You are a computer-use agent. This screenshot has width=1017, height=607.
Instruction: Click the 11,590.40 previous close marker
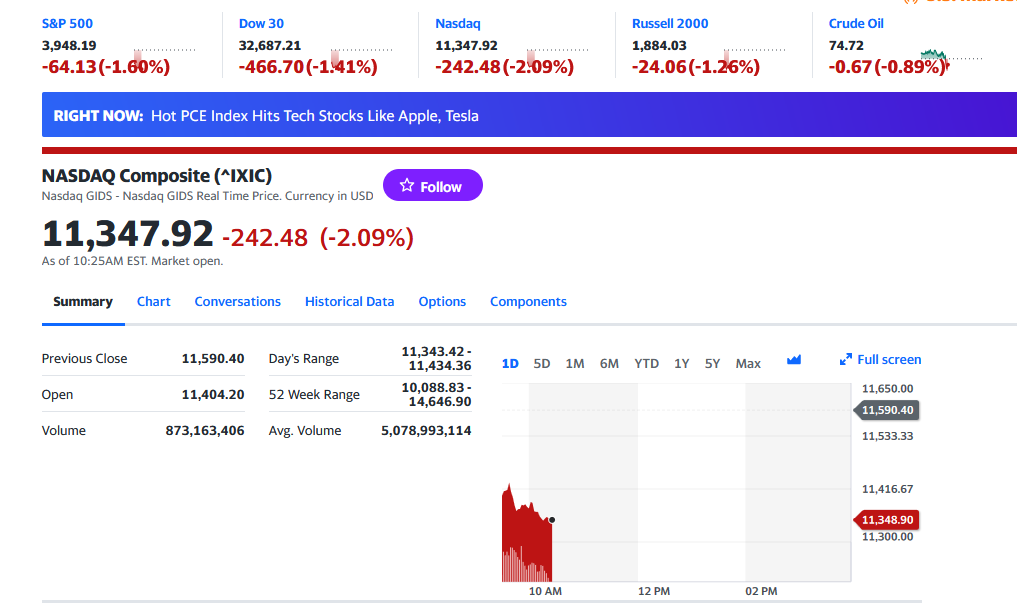(887, 410)
